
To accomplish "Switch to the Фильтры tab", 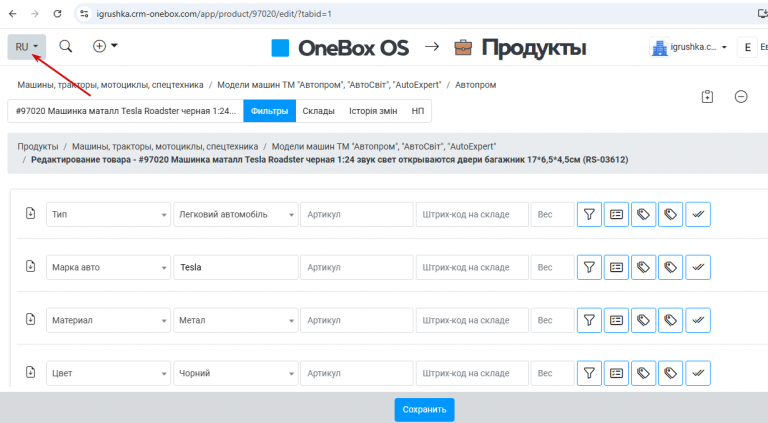I will point(269,111).
